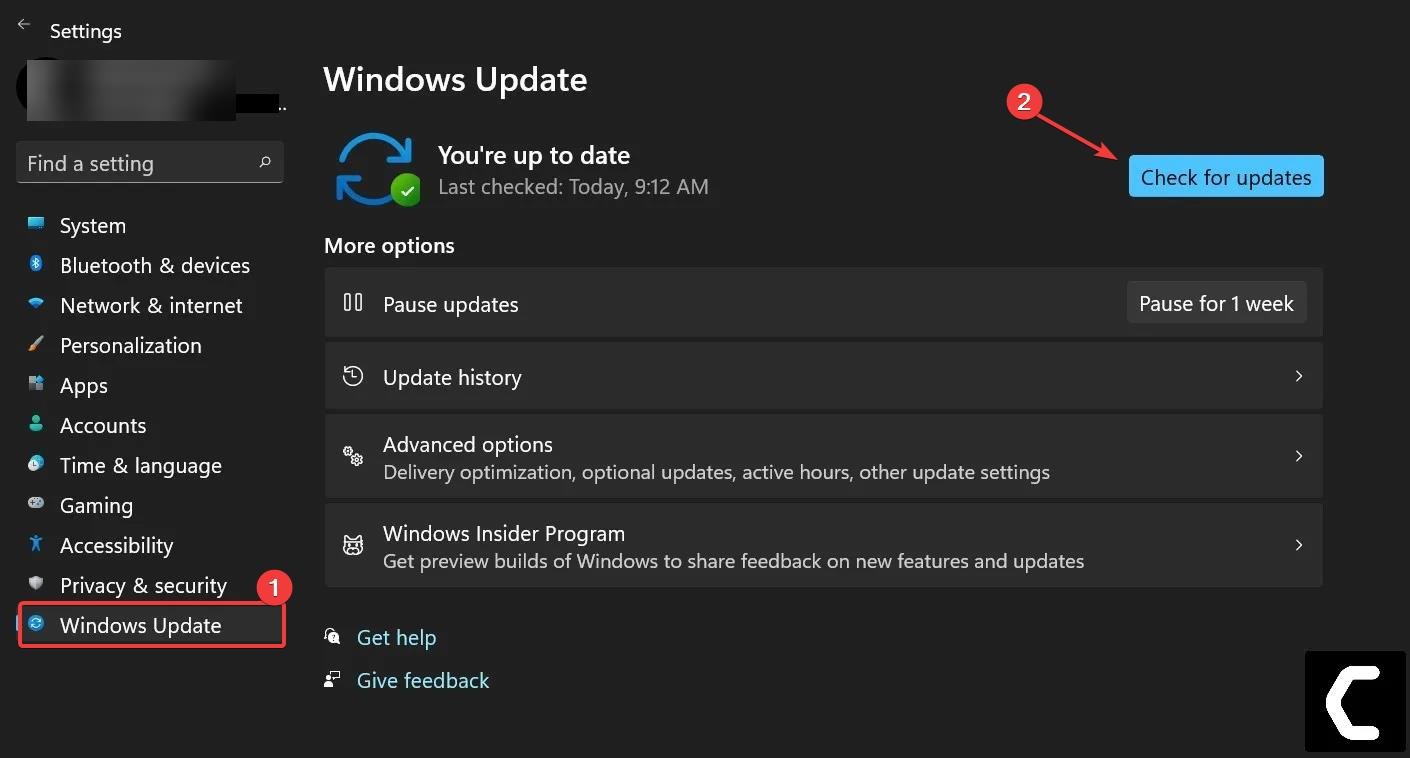Click the Give feedback icon
The image size is (1410, 758).
[x=332, y=679]
